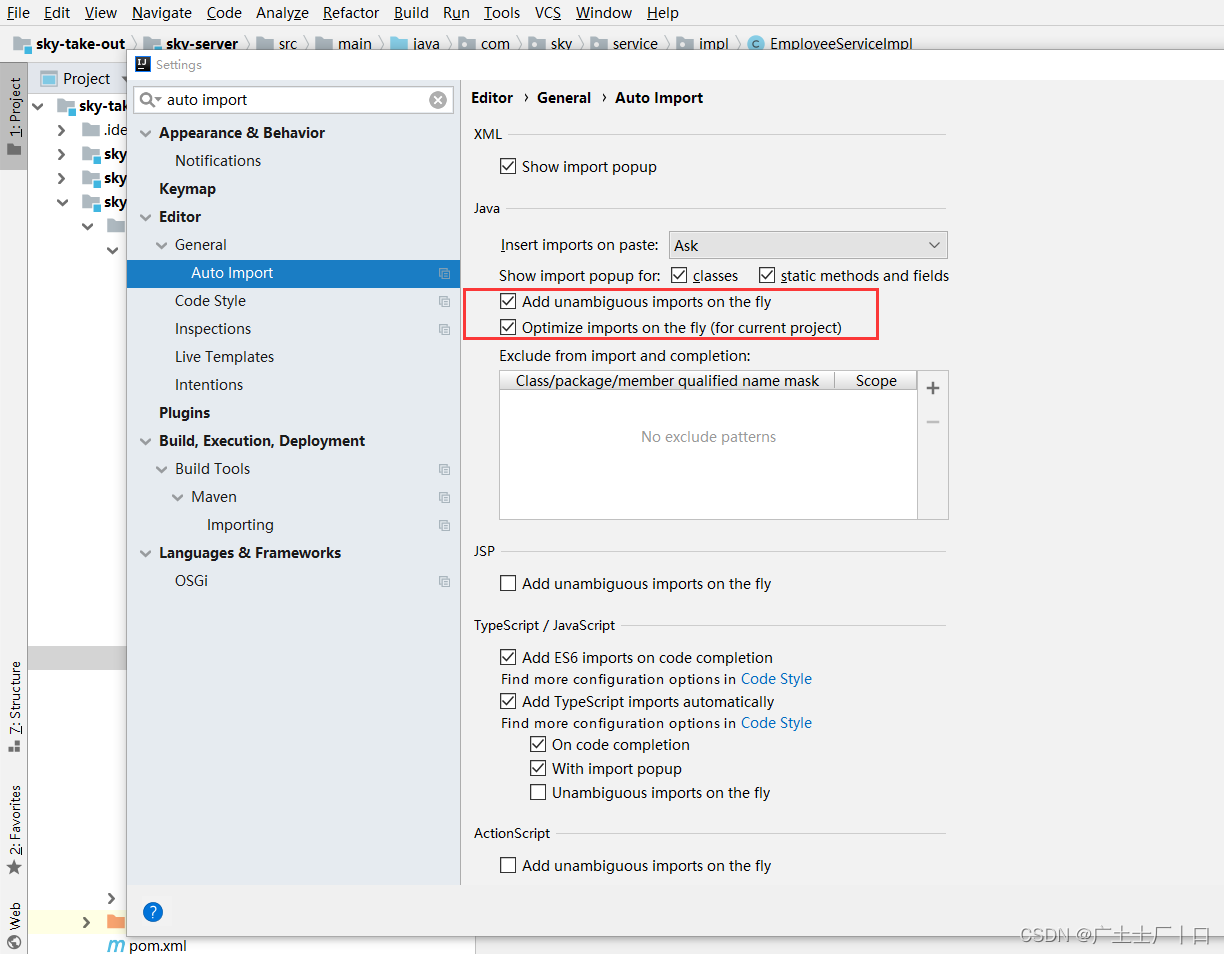Open the VCS menu
The width and height of the screenshot is (1224, 954).
(x=548, y=13)
